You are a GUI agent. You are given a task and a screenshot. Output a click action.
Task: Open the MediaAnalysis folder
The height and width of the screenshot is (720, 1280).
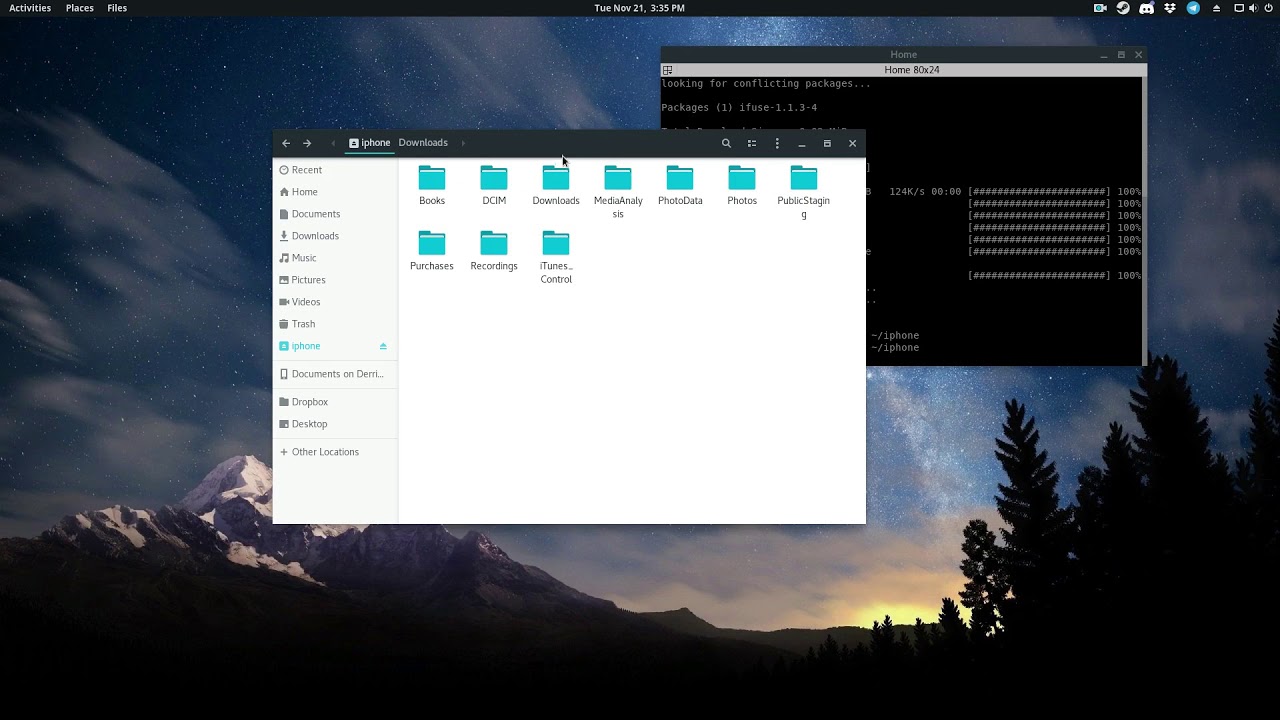618,192
